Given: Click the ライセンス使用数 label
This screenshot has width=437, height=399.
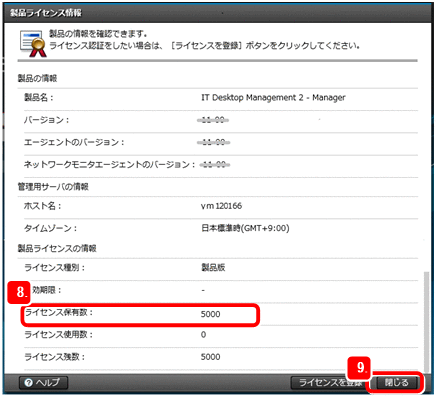Looking at the screenshot, I should 58,334.
